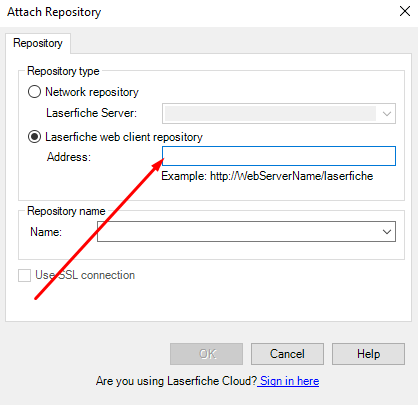This screenshot has width=418, height=405.
Task: Tick the Use SSL connection checkbox
Action: click(24, 275)
